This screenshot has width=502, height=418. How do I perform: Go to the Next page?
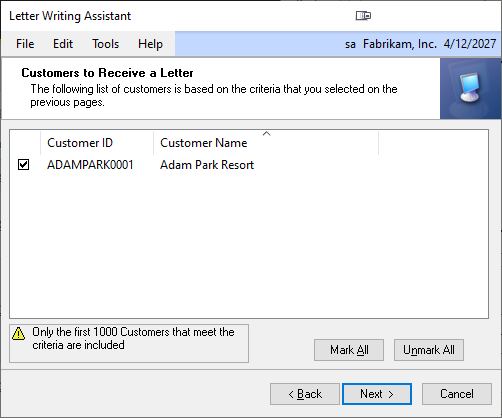pos(377,394)
